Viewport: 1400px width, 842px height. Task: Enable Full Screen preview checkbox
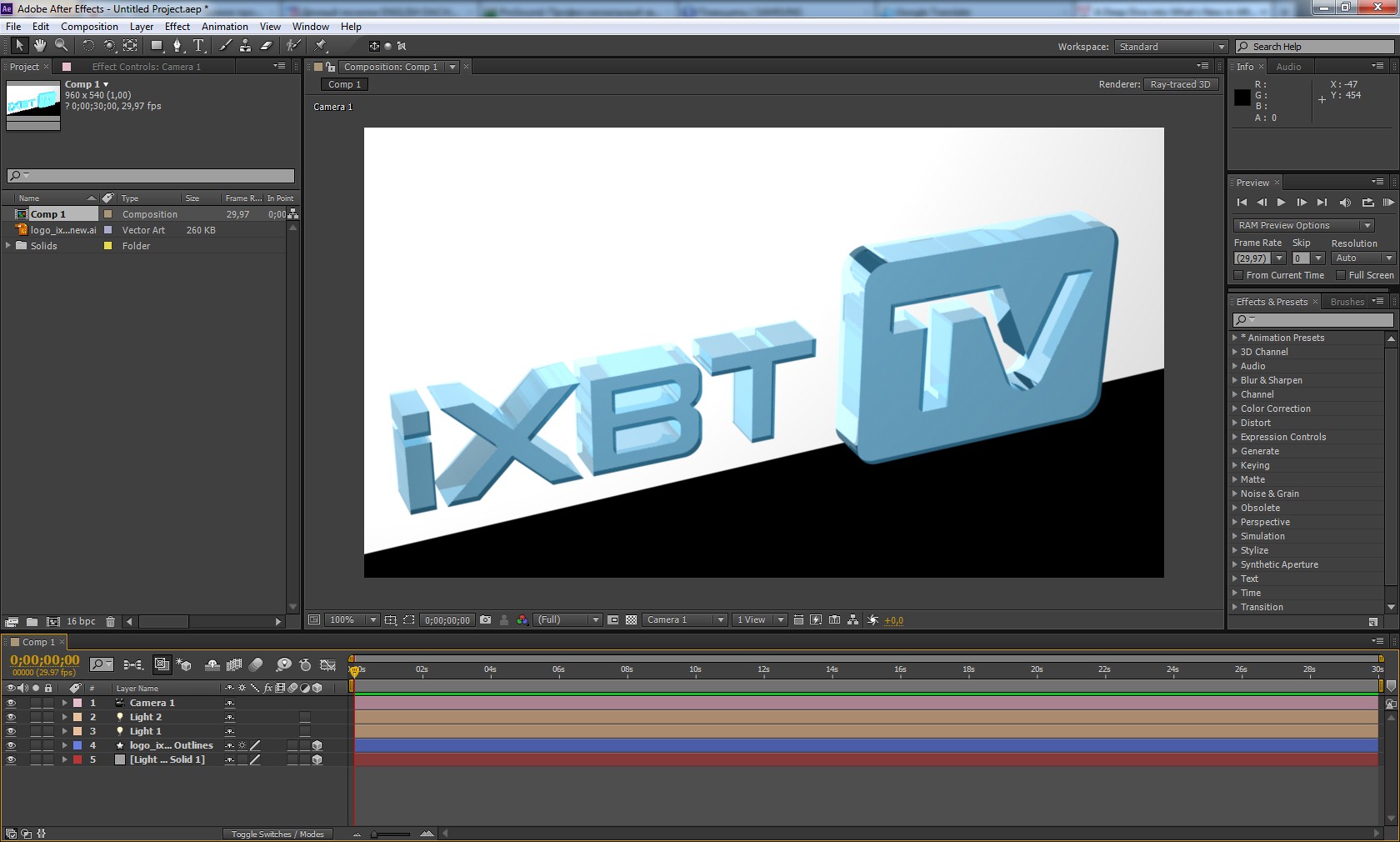pyautogui.click(x=1341, y=275)
